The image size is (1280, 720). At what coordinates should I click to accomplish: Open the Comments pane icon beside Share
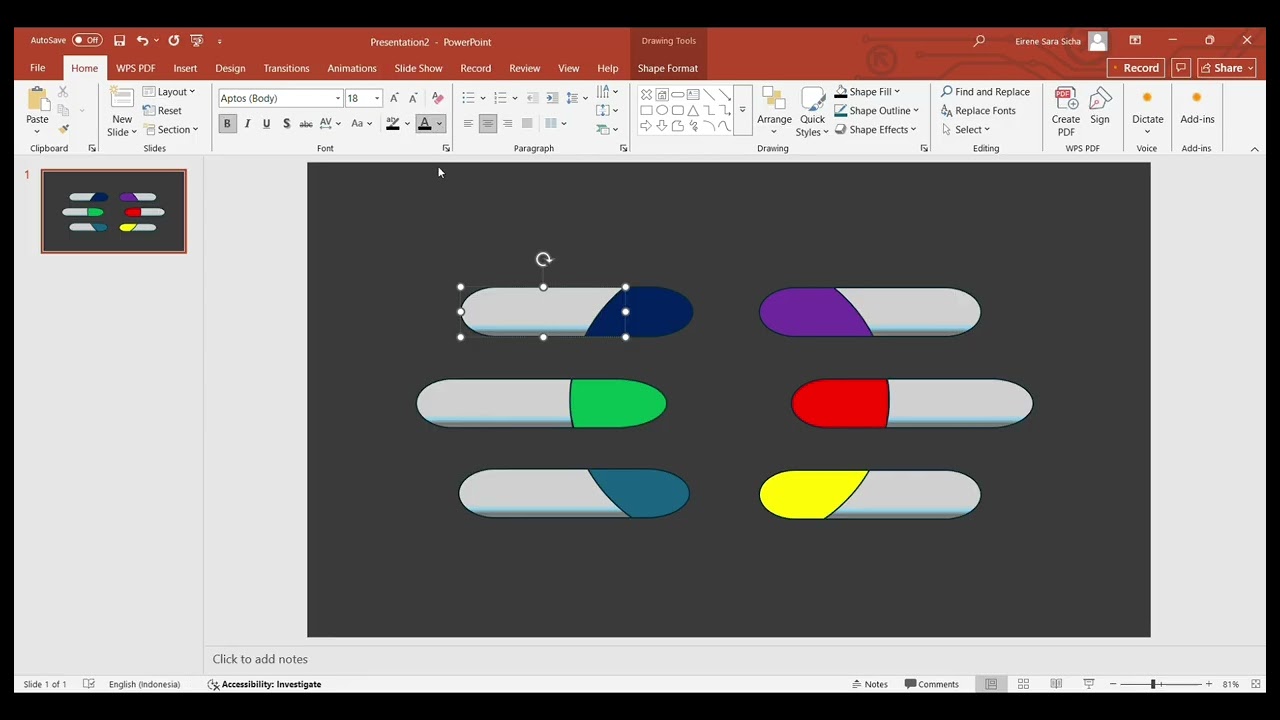(x=1181, y=68)
